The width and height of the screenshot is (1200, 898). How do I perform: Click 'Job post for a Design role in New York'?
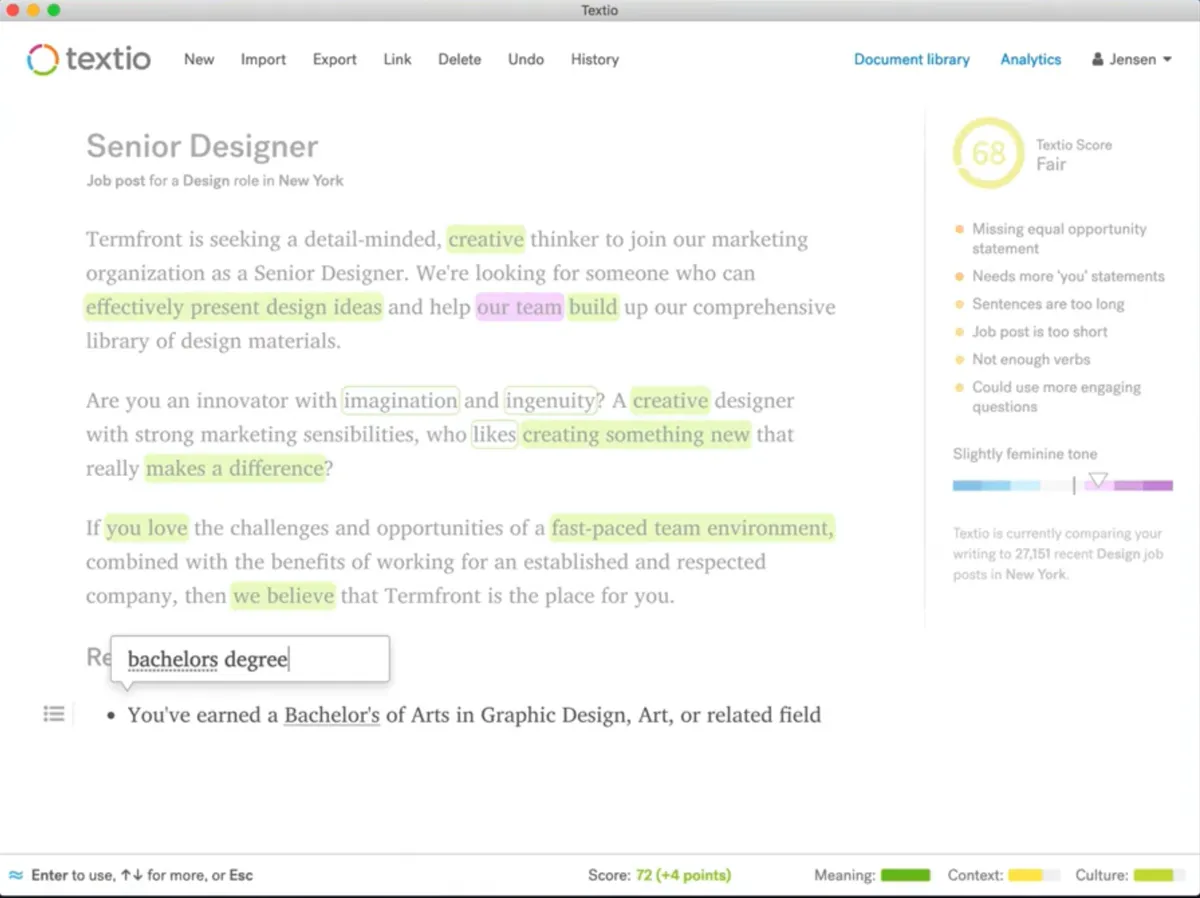[x=215, y=181]
